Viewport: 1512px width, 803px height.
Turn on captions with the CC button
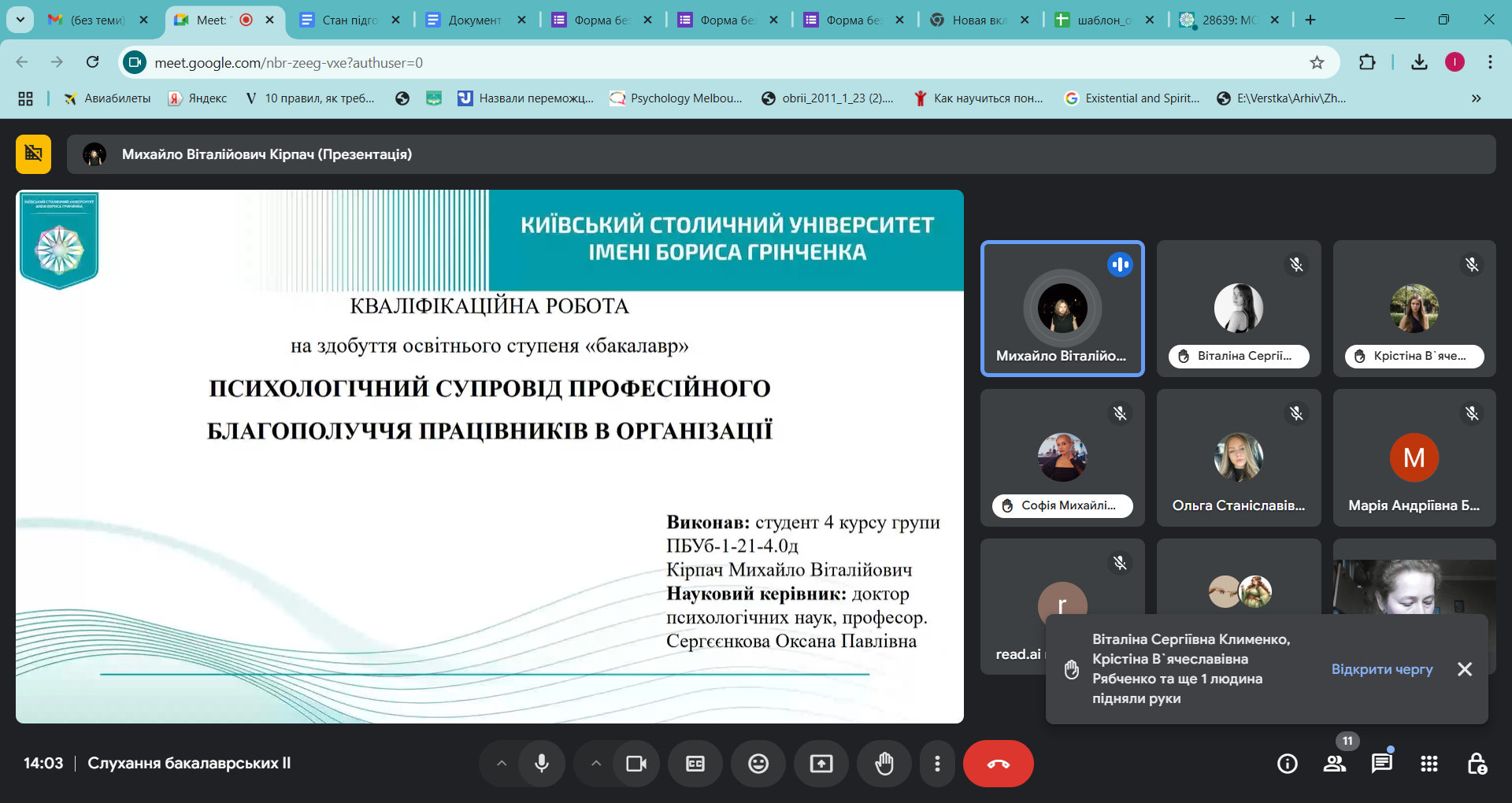click(695, 764)
